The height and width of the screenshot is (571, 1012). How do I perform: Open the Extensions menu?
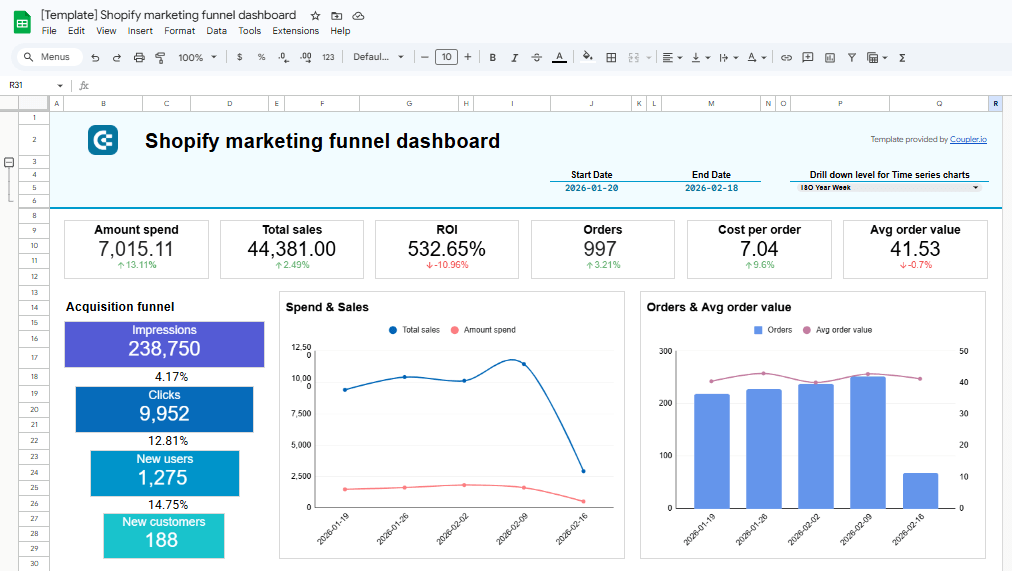pos(296,30)
